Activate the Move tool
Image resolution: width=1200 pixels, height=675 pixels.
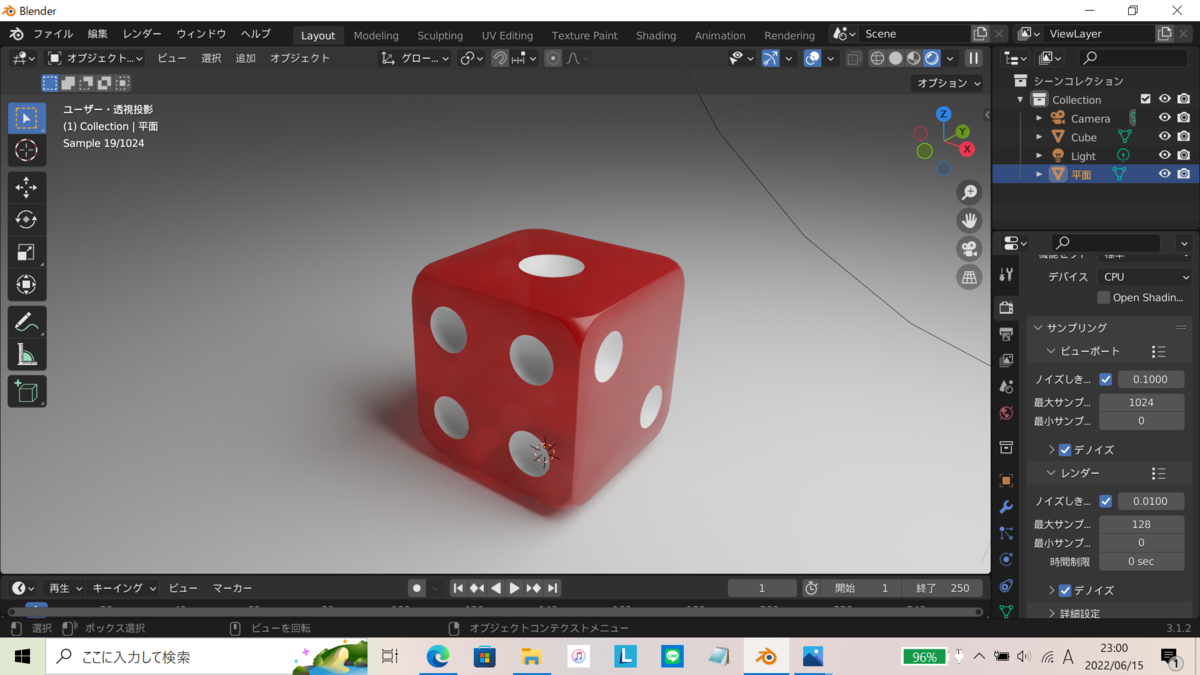point(27,187)
